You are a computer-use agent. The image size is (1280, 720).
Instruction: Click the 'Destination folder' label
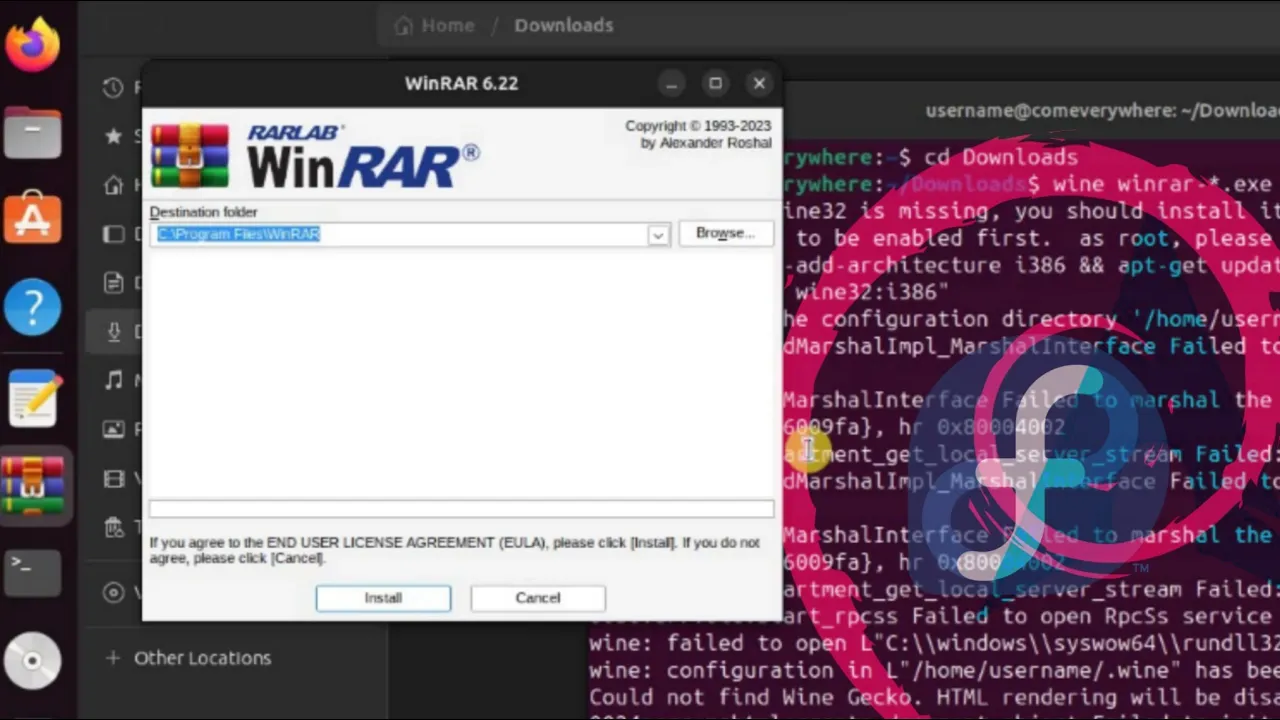pos(203,212)
